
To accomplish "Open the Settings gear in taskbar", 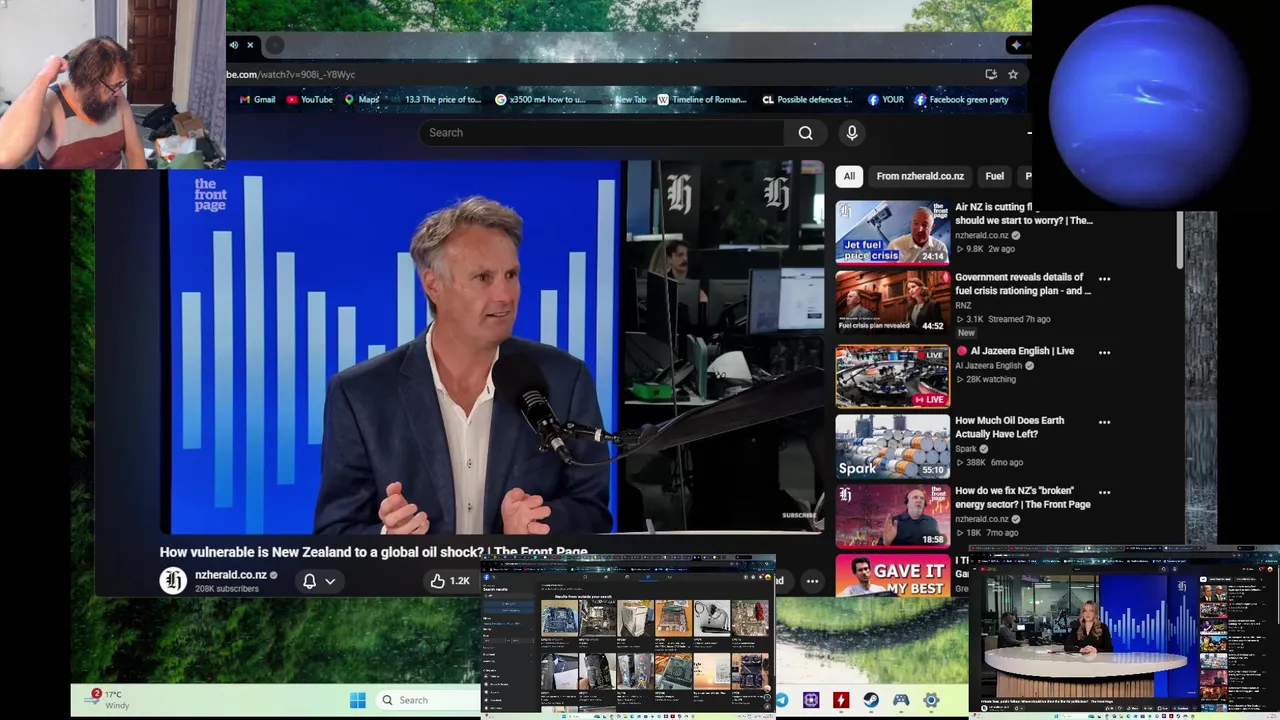I will click(x=931, y=700).
